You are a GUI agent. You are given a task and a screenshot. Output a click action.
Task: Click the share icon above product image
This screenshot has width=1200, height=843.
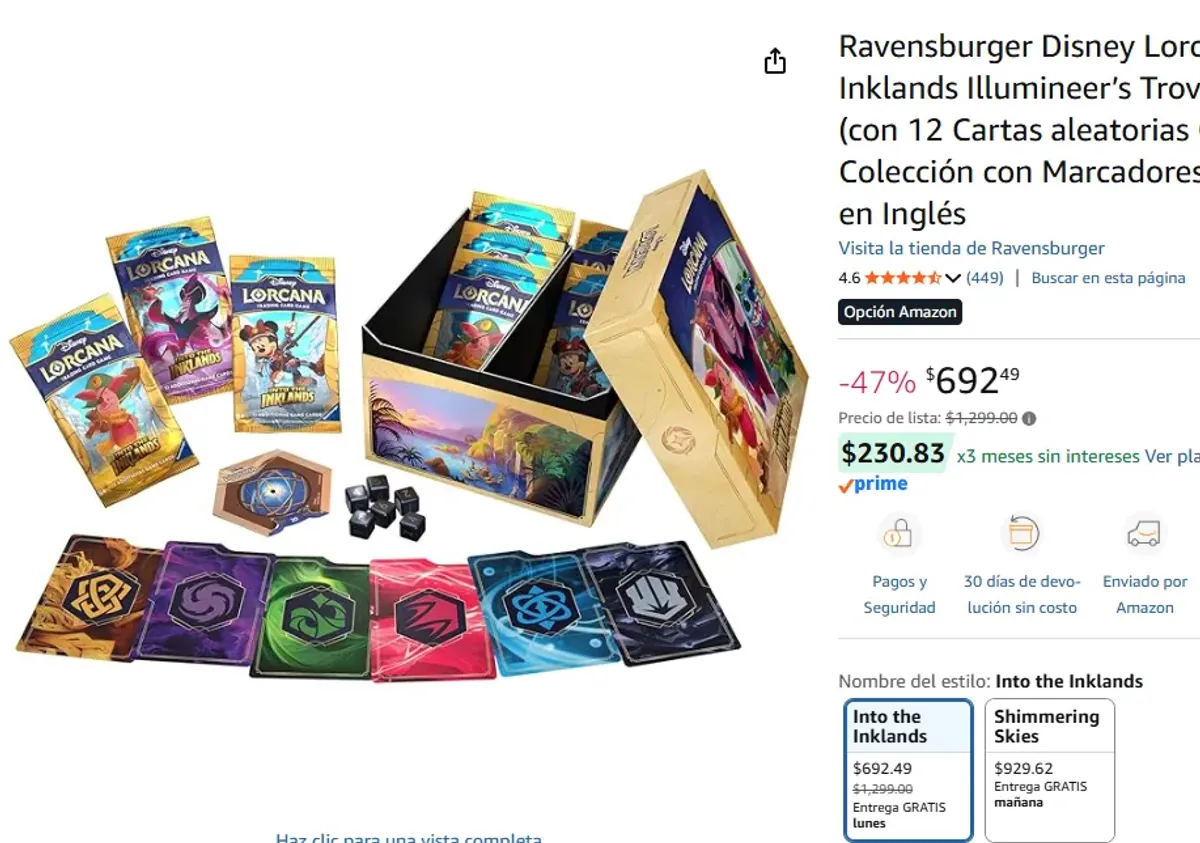(775, 61)
